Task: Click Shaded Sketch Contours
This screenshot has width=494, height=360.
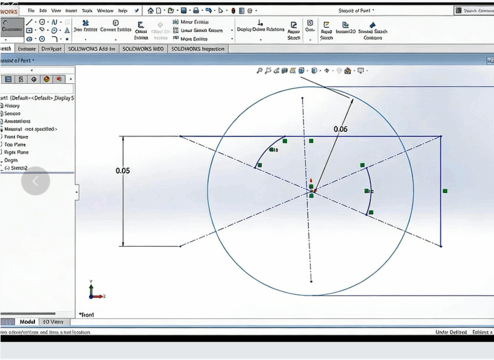Action: click(x=373, y=31)
